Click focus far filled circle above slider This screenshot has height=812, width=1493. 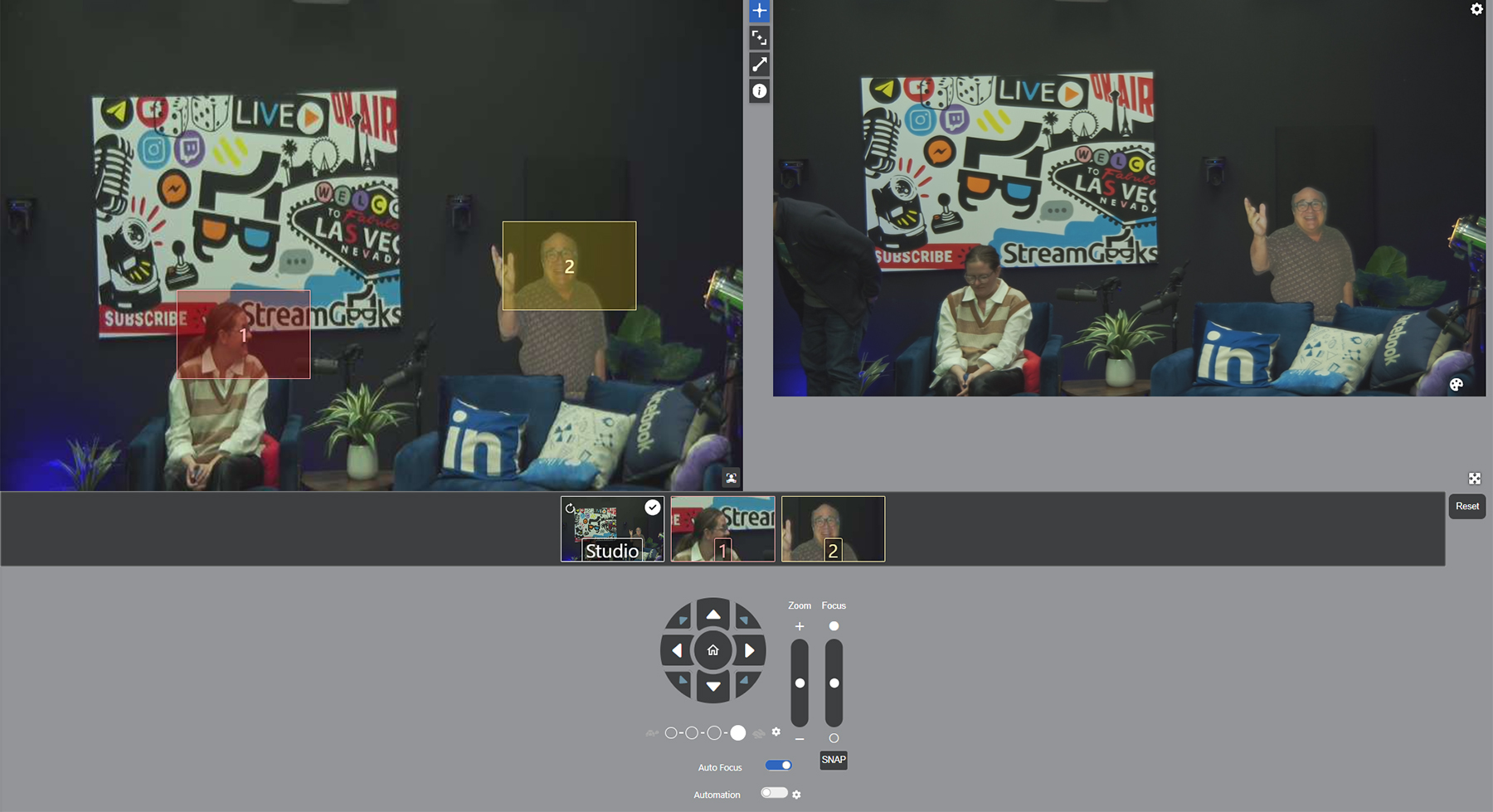pos(834,626)
